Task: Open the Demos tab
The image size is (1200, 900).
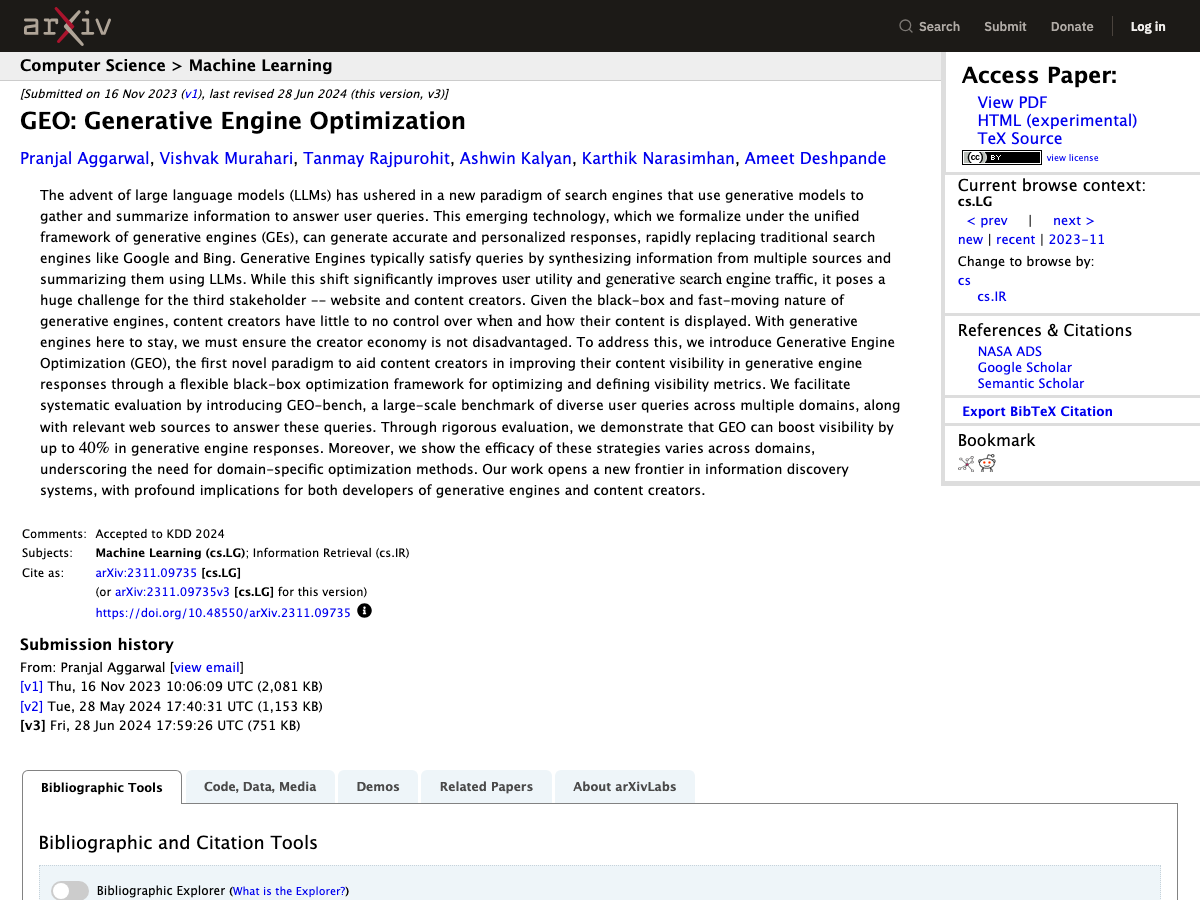Action: [378, 786]
